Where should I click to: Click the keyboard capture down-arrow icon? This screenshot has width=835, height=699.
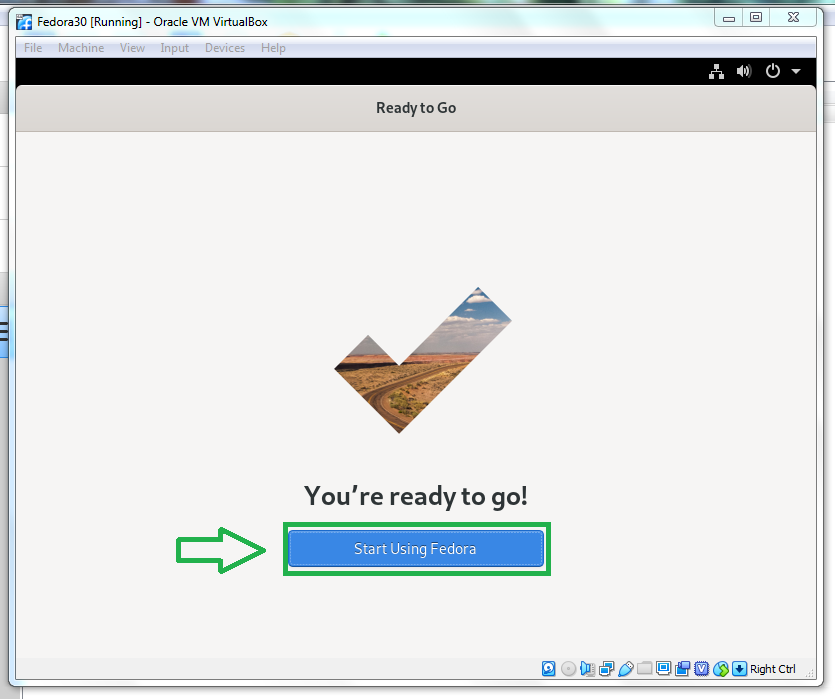[x=740, y=669]
